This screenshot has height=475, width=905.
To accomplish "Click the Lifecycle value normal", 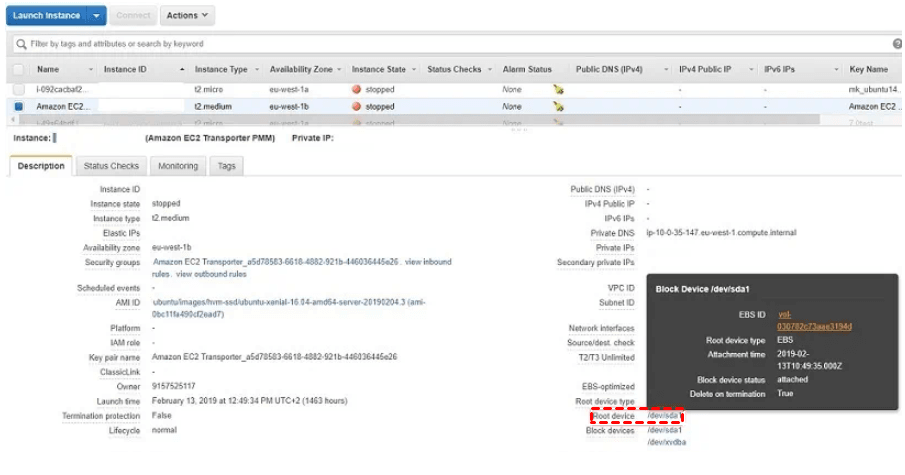I will [164, 430].
